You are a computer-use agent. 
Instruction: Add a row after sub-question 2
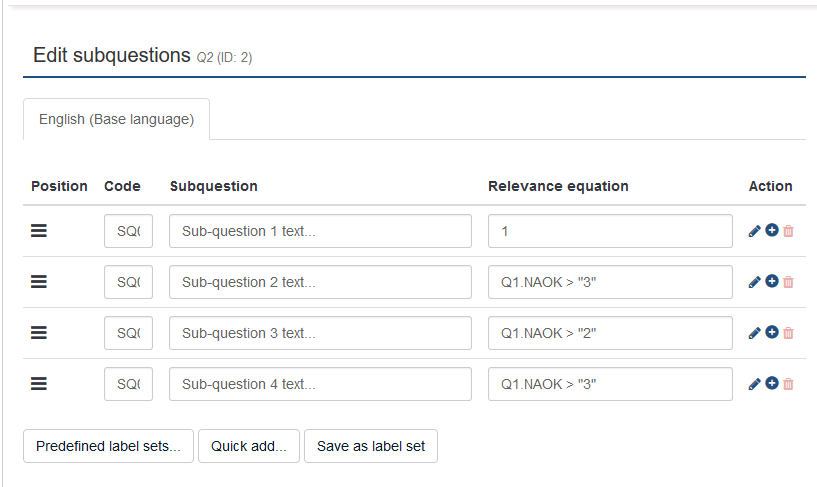[x=772, y=282]
